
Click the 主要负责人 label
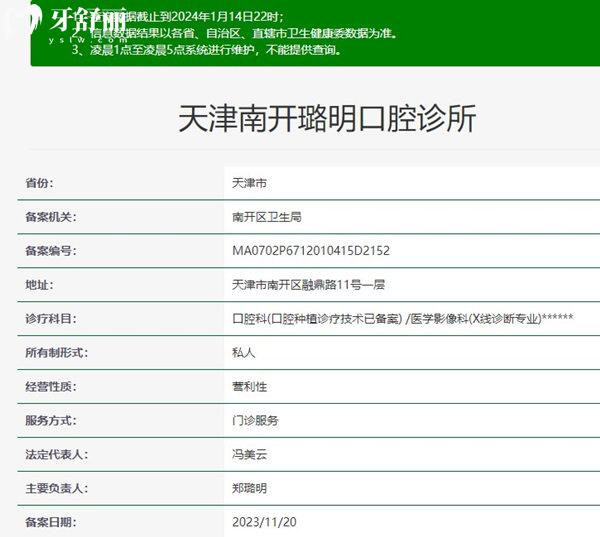57,488
